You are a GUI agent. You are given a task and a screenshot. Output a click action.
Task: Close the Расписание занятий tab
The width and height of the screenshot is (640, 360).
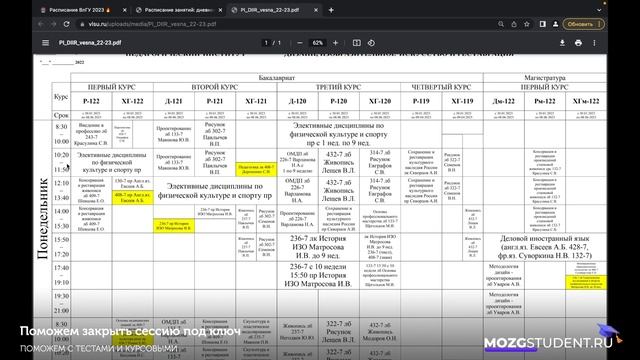[x=220, y=10]
